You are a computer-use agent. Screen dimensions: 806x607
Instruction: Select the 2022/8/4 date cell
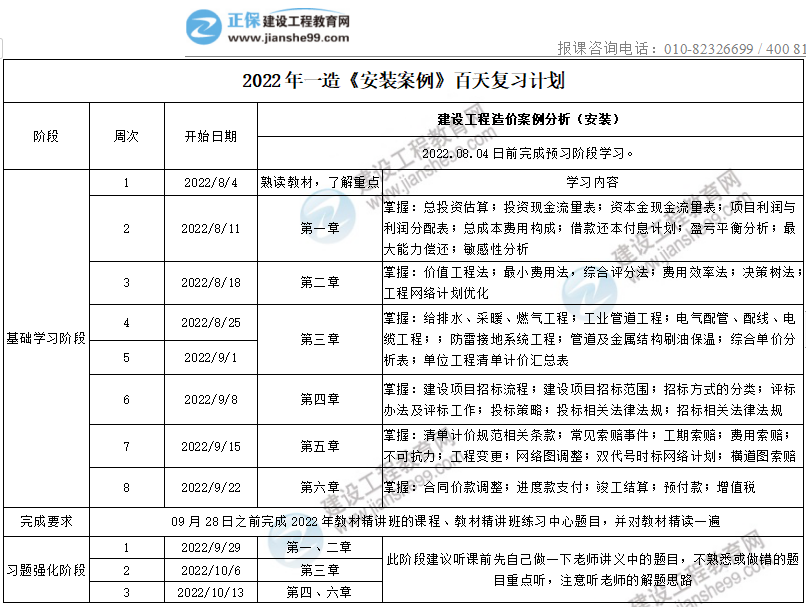coord(210,183)
